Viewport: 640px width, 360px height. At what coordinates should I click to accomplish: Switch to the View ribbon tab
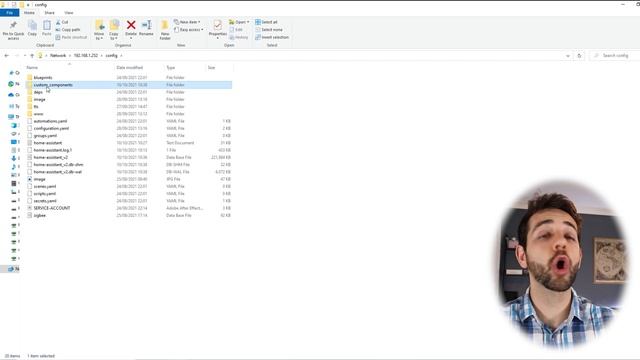pos(69,13)
